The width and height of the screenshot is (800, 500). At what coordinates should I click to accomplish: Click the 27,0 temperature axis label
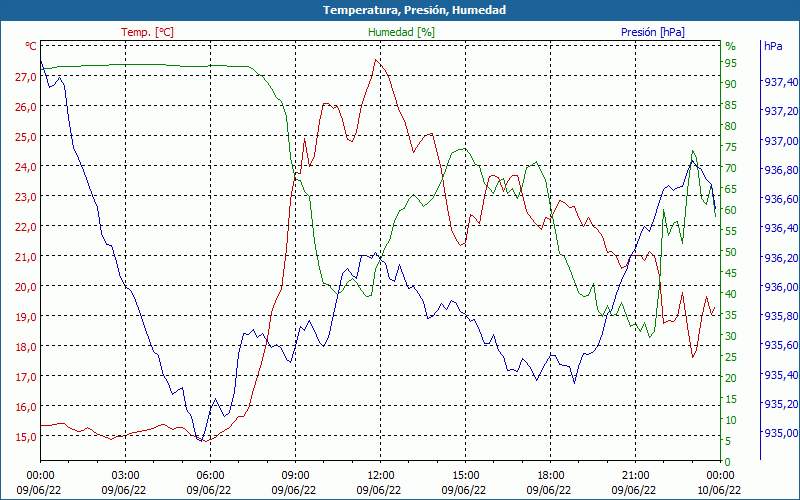point(26,77)
